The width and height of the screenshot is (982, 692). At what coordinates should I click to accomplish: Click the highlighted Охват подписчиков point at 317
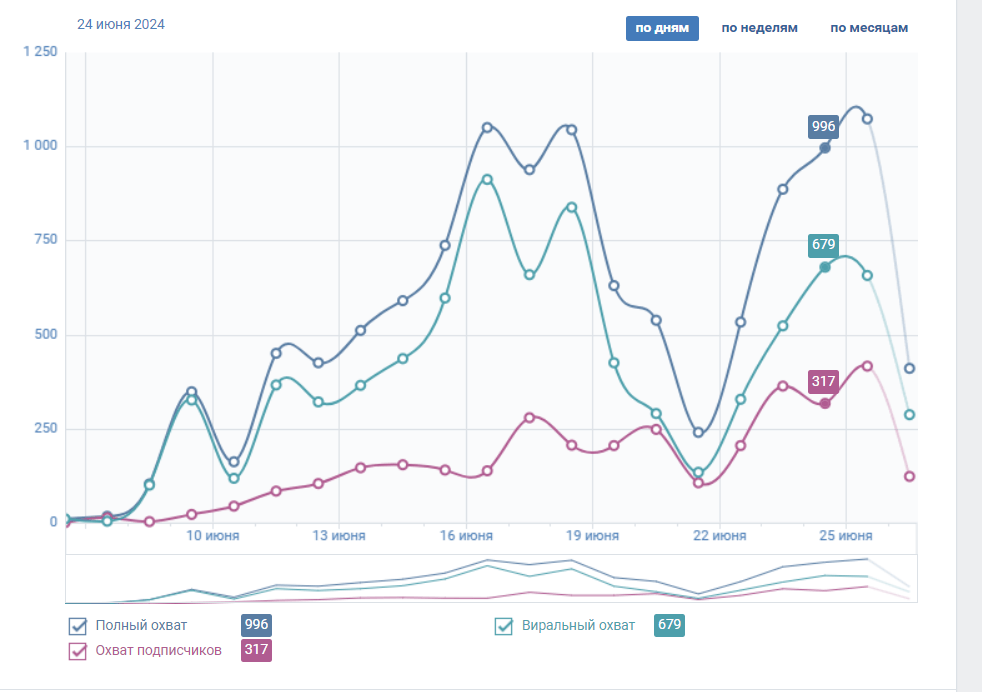pos(825,403)
